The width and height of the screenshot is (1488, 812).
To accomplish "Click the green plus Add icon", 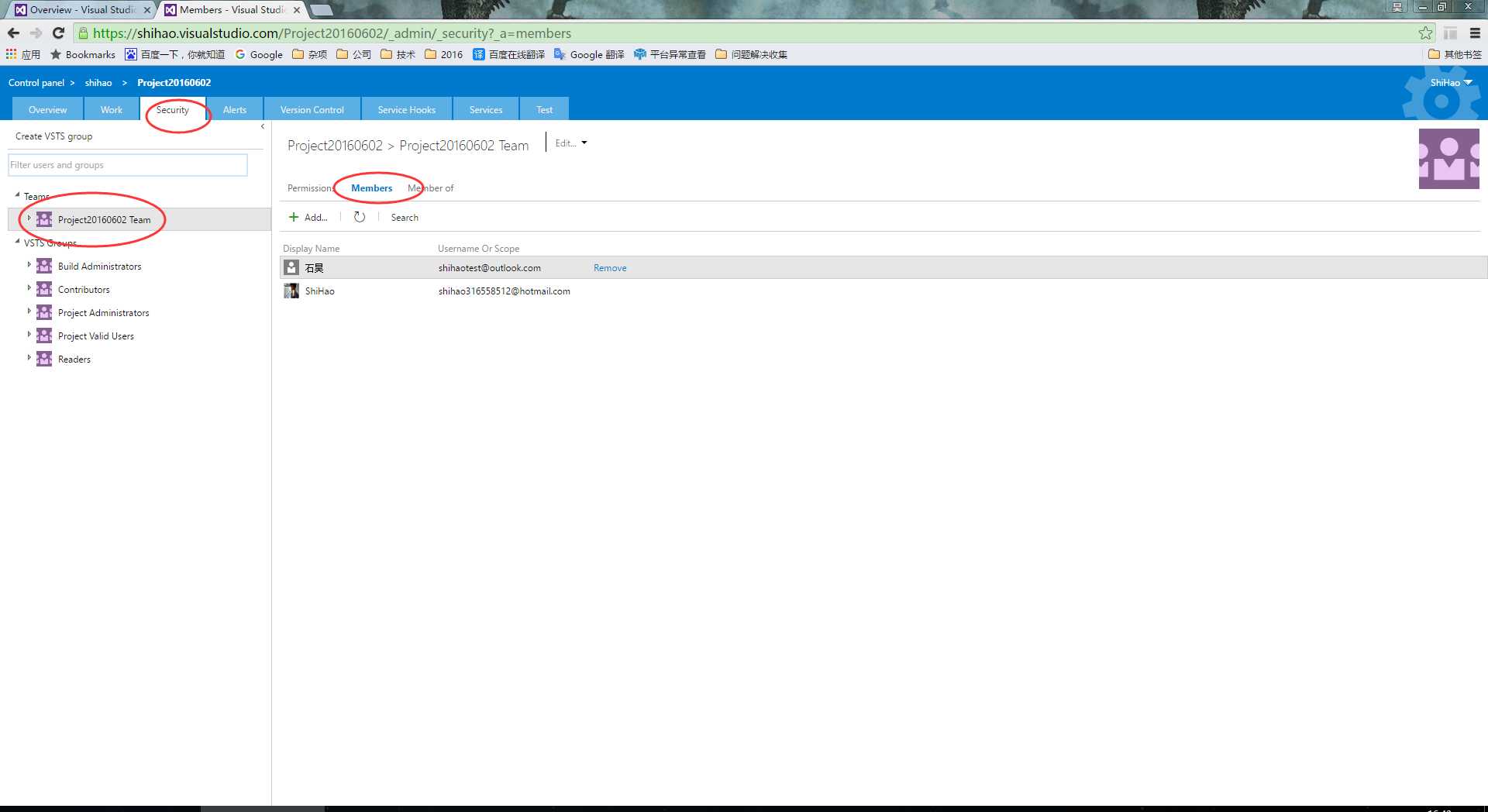I will (x=294, y=217).
